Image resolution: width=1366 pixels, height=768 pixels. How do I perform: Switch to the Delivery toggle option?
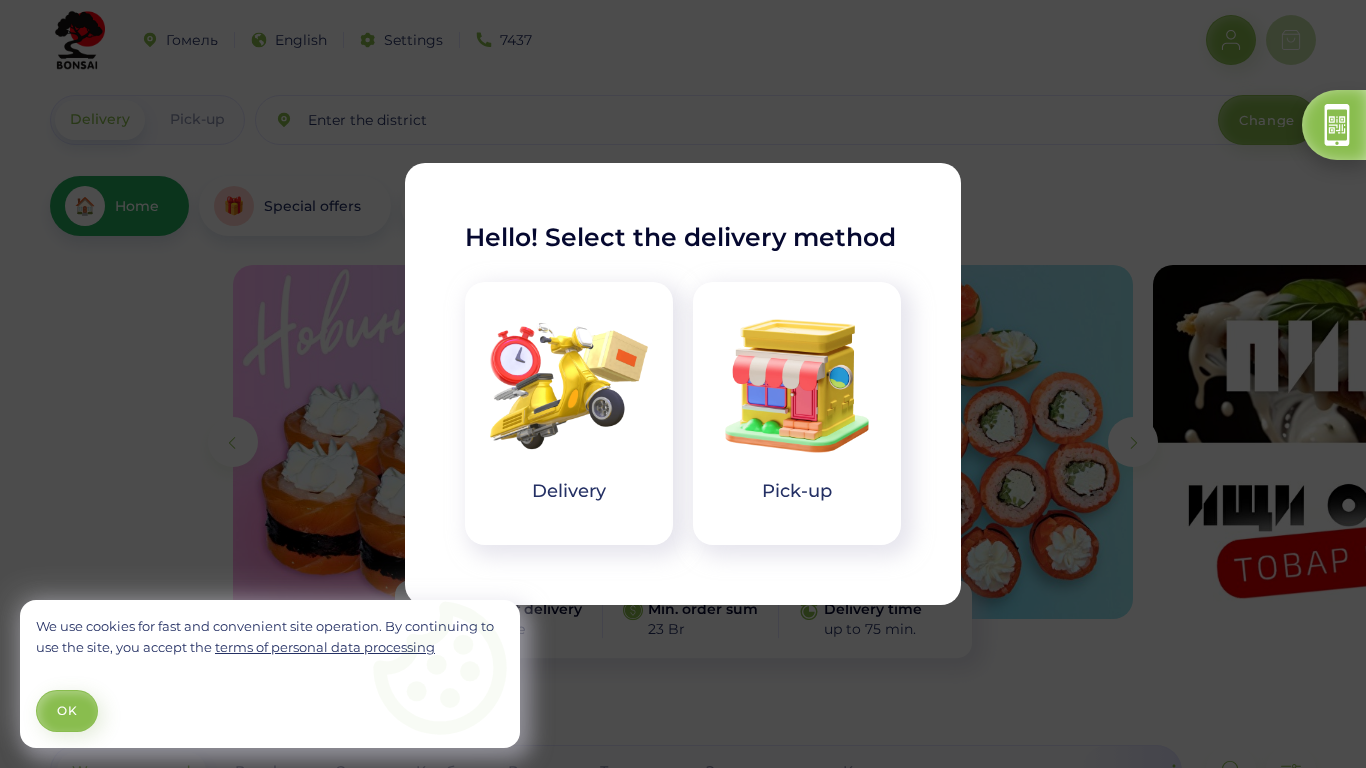pyautogui.click(x=100, y=119)
